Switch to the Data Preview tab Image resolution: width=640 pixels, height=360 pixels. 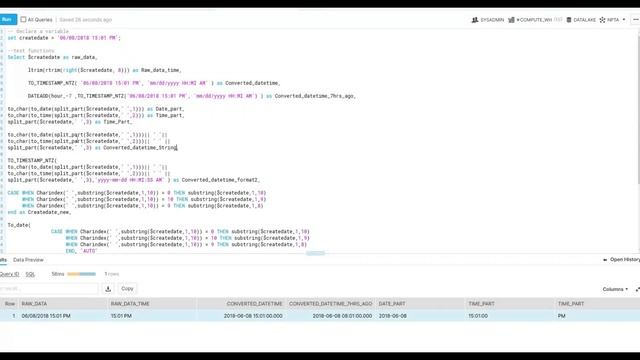[28, 260]
